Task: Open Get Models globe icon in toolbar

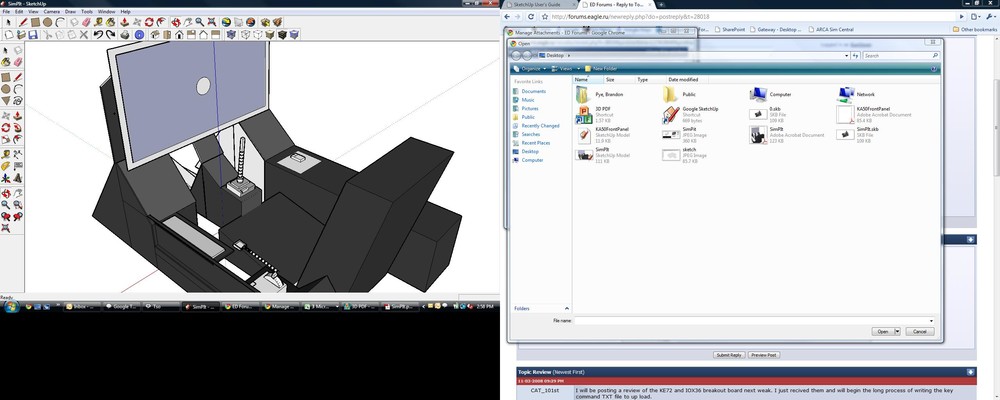Action: click(x=226, y=22)
